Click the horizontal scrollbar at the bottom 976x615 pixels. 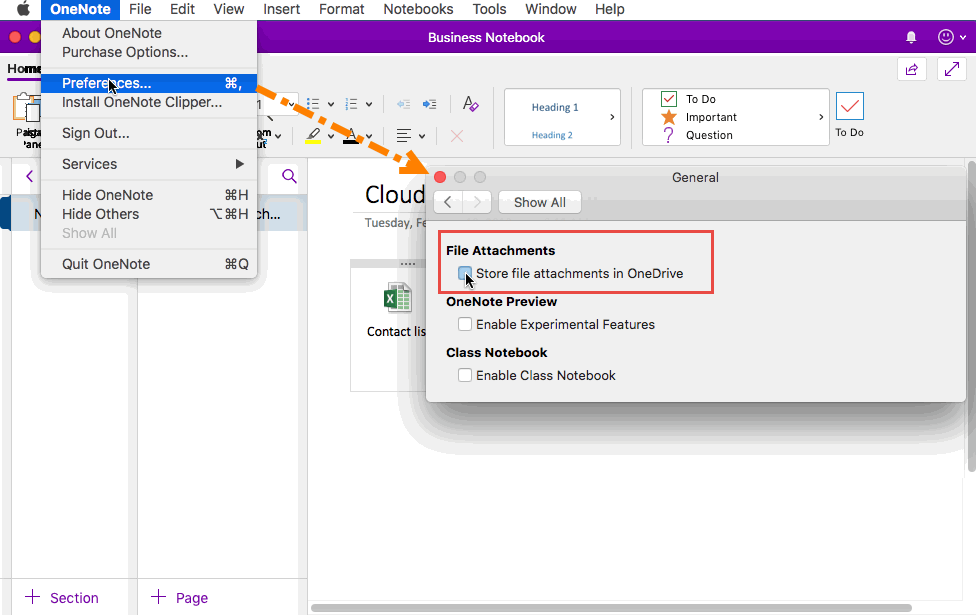pos(611,608)
